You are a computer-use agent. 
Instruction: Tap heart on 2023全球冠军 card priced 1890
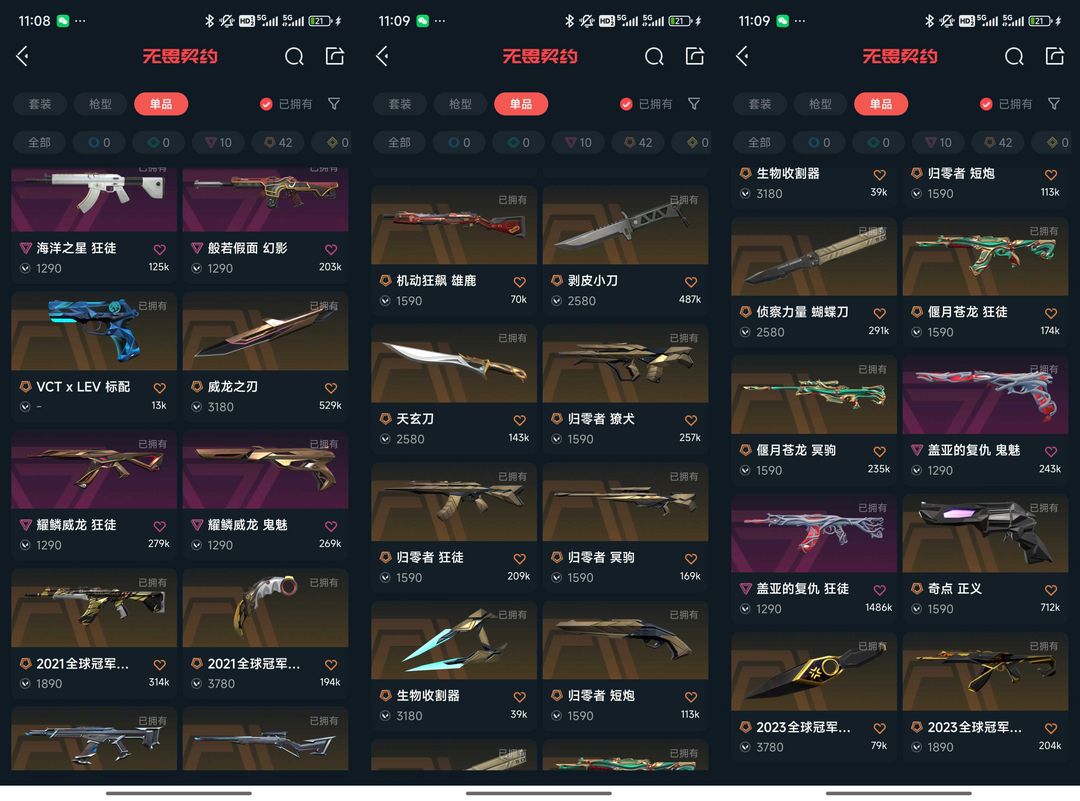[1051, 729]
